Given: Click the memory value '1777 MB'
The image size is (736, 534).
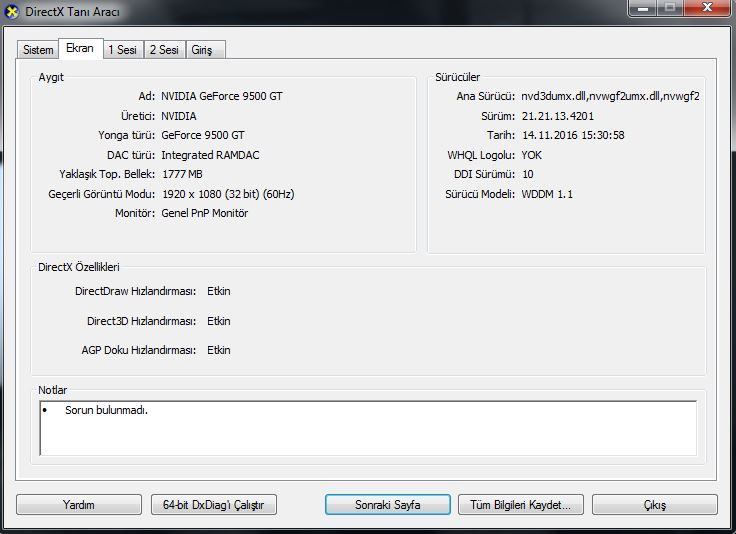Looking at the screenshot, I should pos(182,174).
